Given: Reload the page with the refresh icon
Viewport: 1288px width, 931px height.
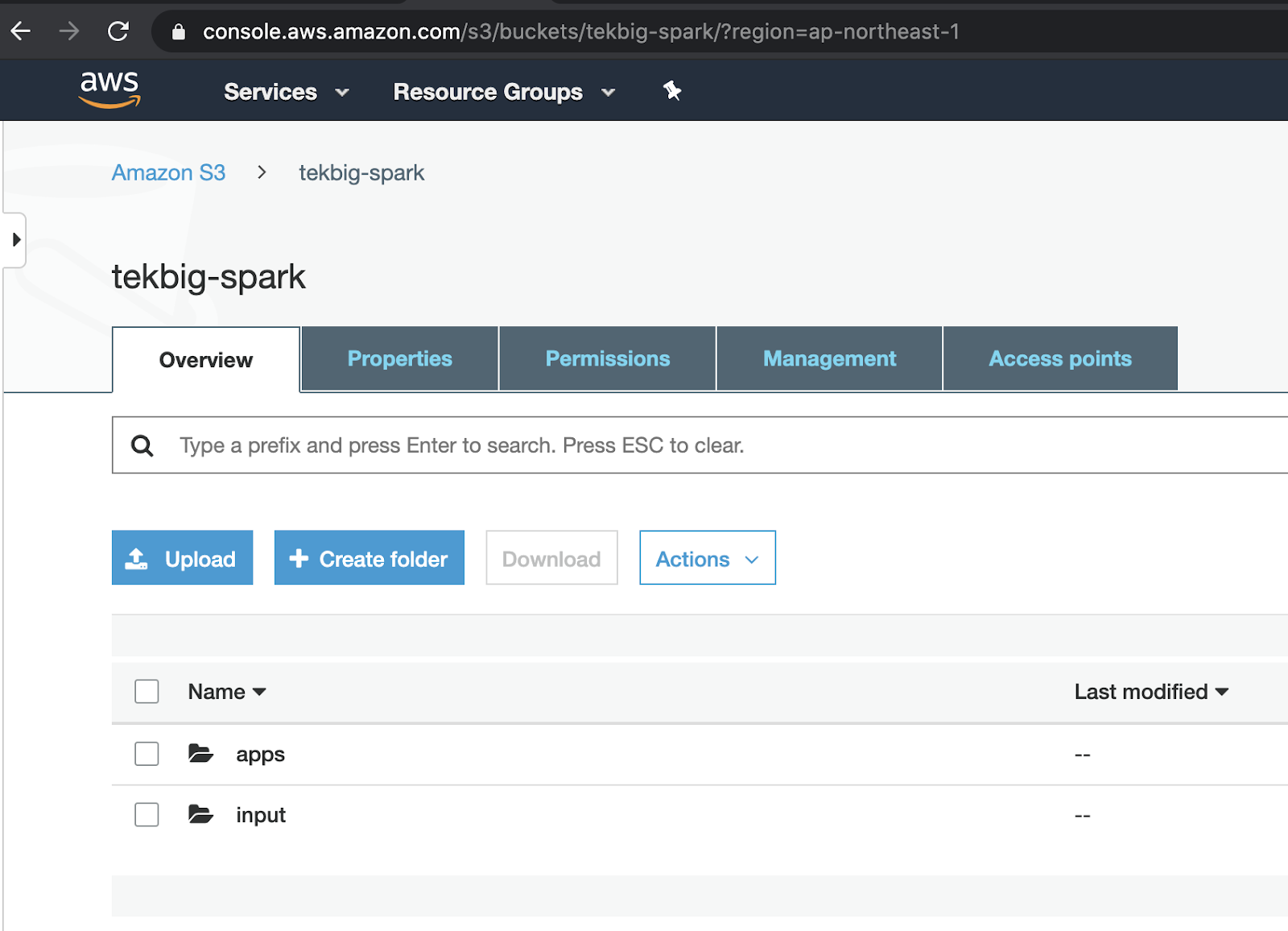Looking at the screenshot, I should click(118, 31).
